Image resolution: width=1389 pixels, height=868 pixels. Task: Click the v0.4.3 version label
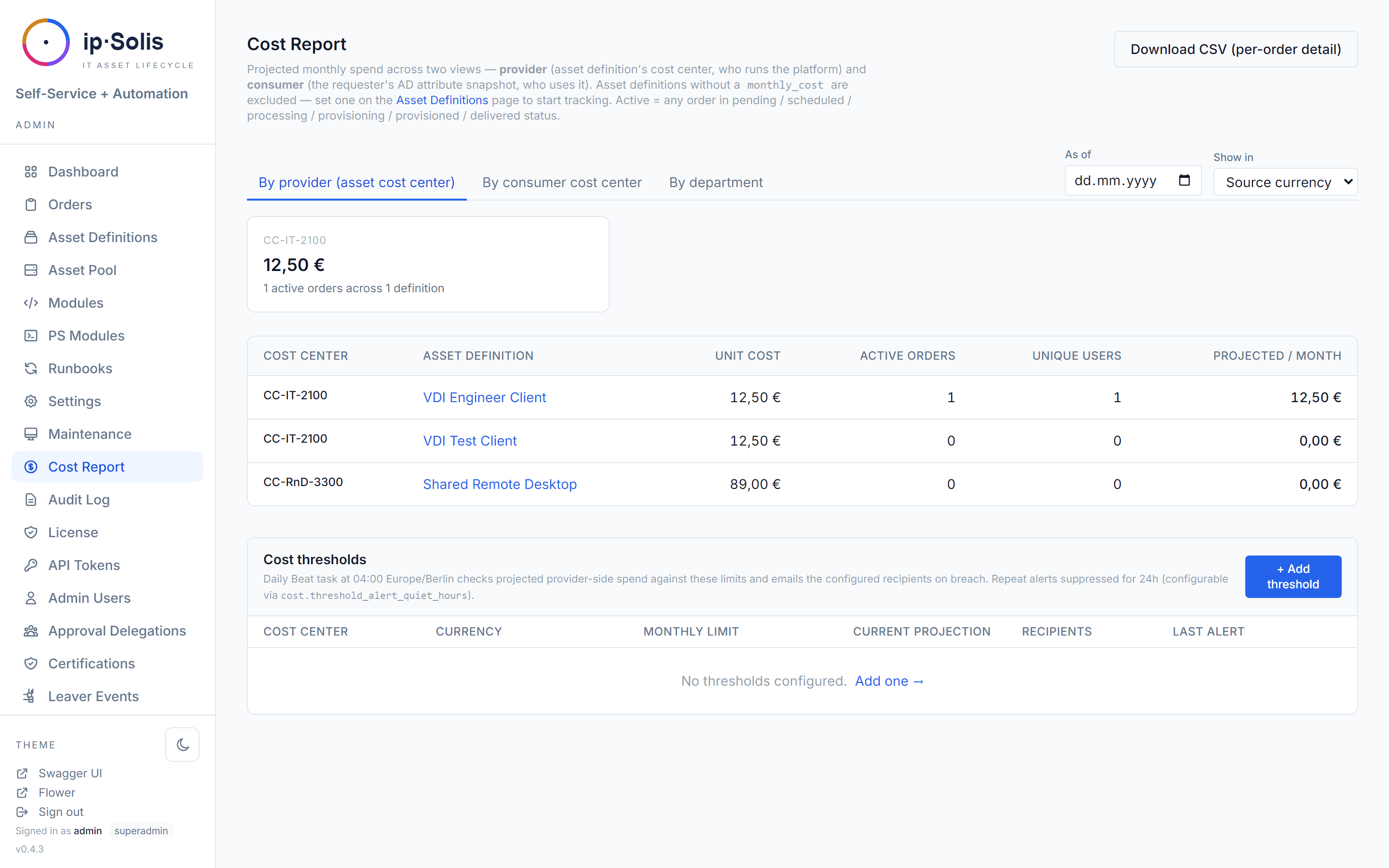[29, 849]
